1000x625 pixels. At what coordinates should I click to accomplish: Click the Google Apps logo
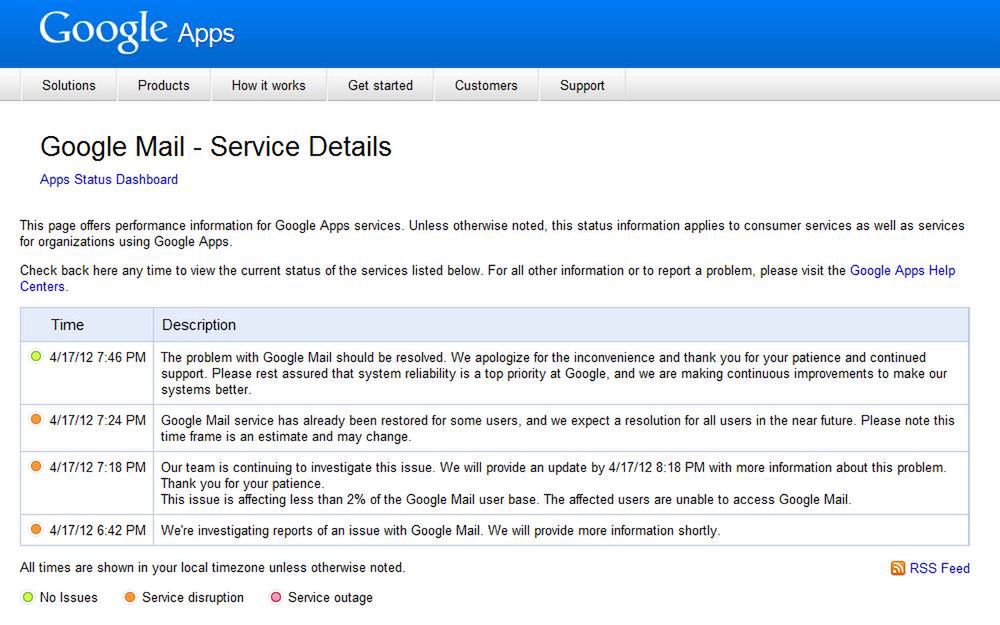[136, 31]
